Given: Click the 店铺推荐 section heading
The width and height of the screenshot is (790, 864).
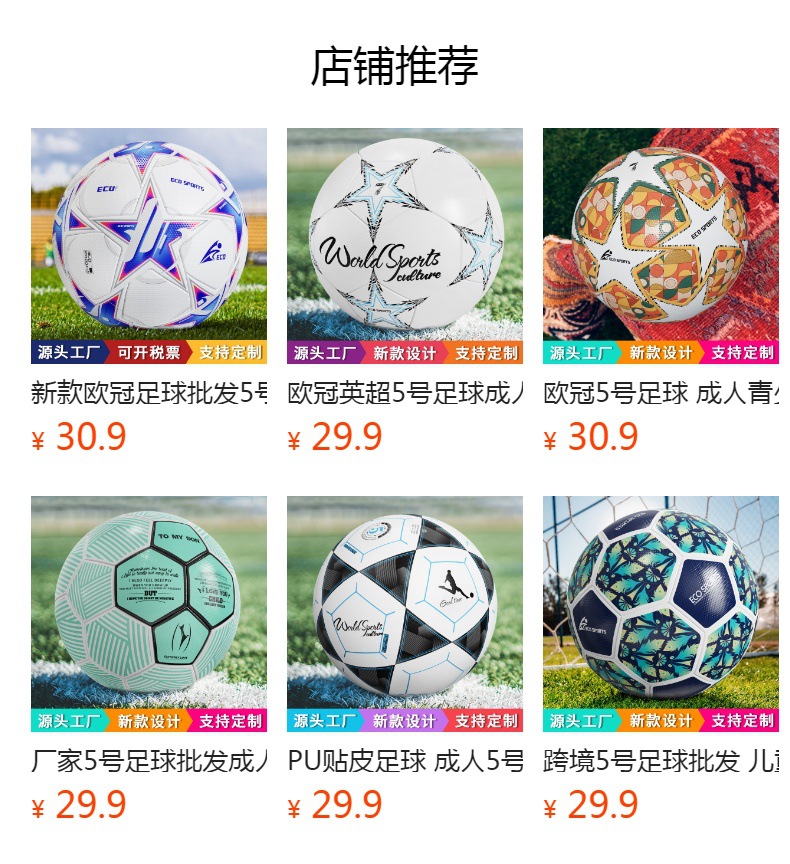Looking at the screenshot, I should (394, 66).
